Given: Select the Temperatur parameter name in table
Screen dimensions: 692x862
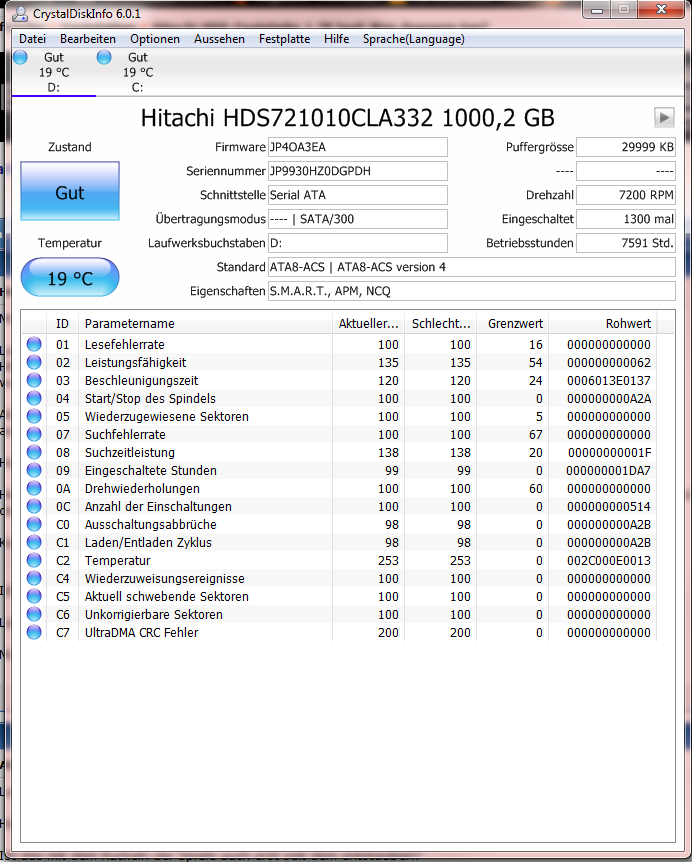Looking at the screenshot, I should 118,561.
